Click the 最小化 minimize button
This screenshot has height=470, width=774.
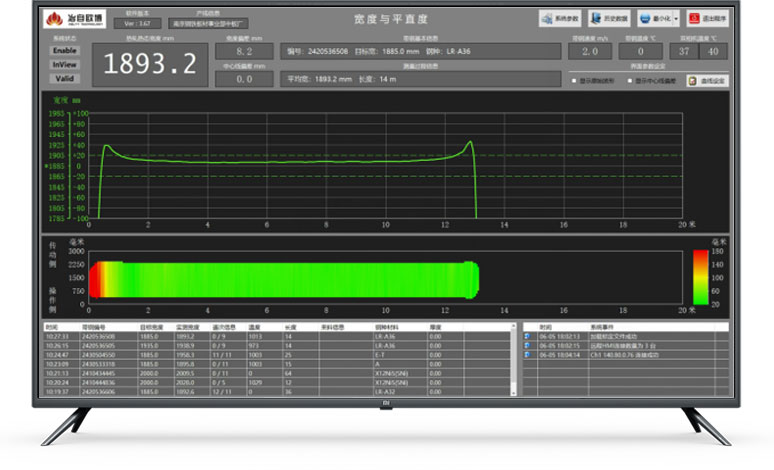tap(654, 19)
